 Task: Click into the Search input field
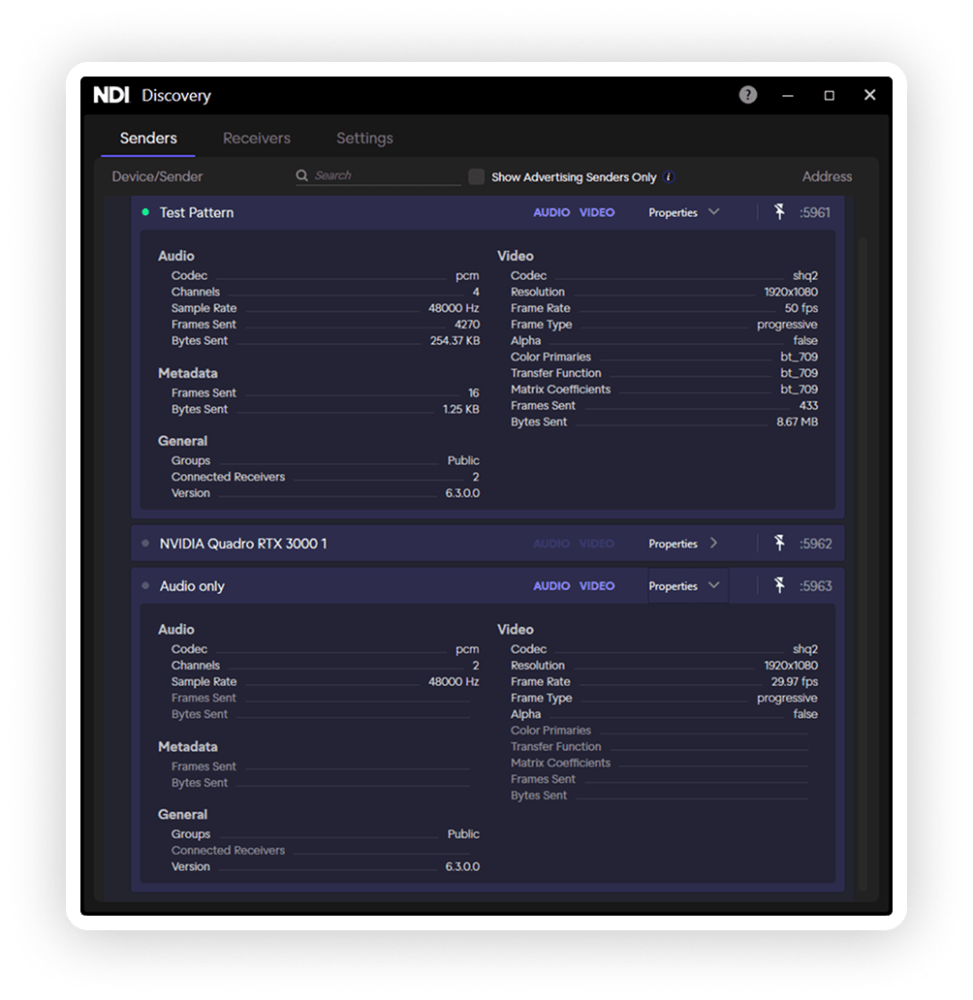(385, 176)
